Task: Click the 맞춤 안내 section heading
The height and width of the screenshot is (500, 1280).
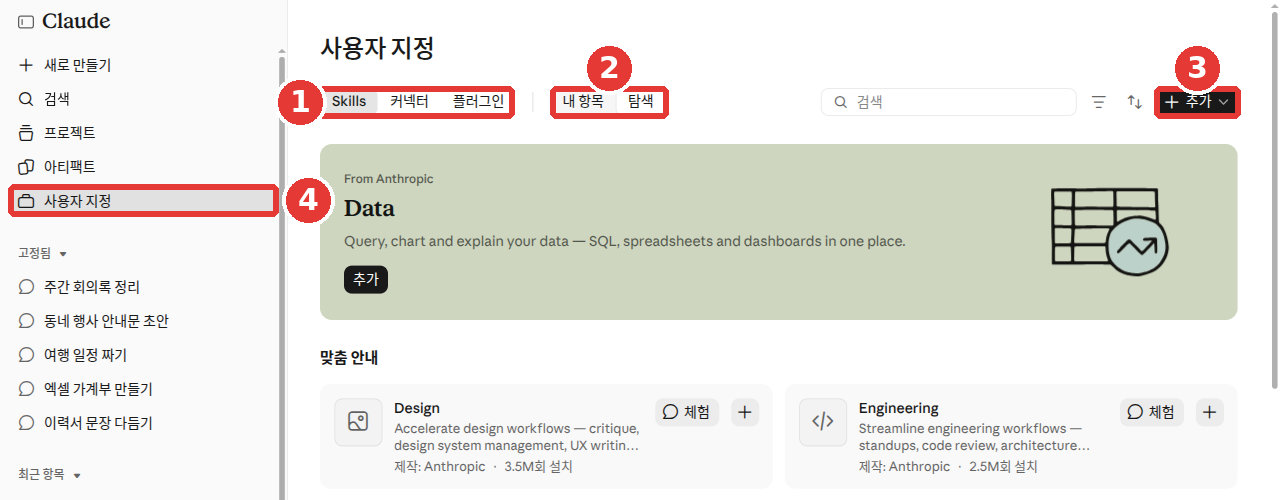Action: (349, 357)
